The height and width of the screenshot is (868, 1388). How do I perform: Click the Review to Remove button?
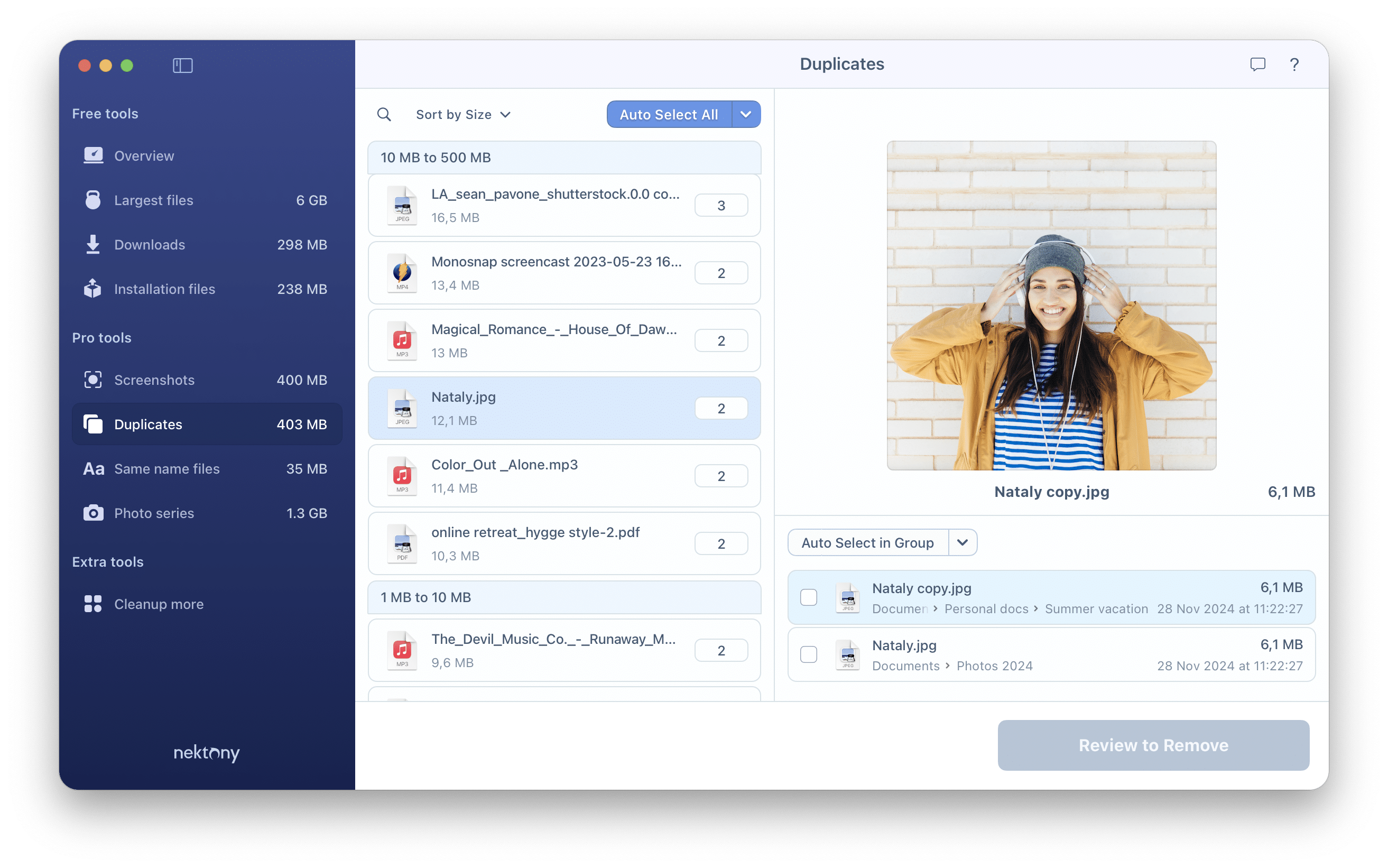coord(1153,745)
